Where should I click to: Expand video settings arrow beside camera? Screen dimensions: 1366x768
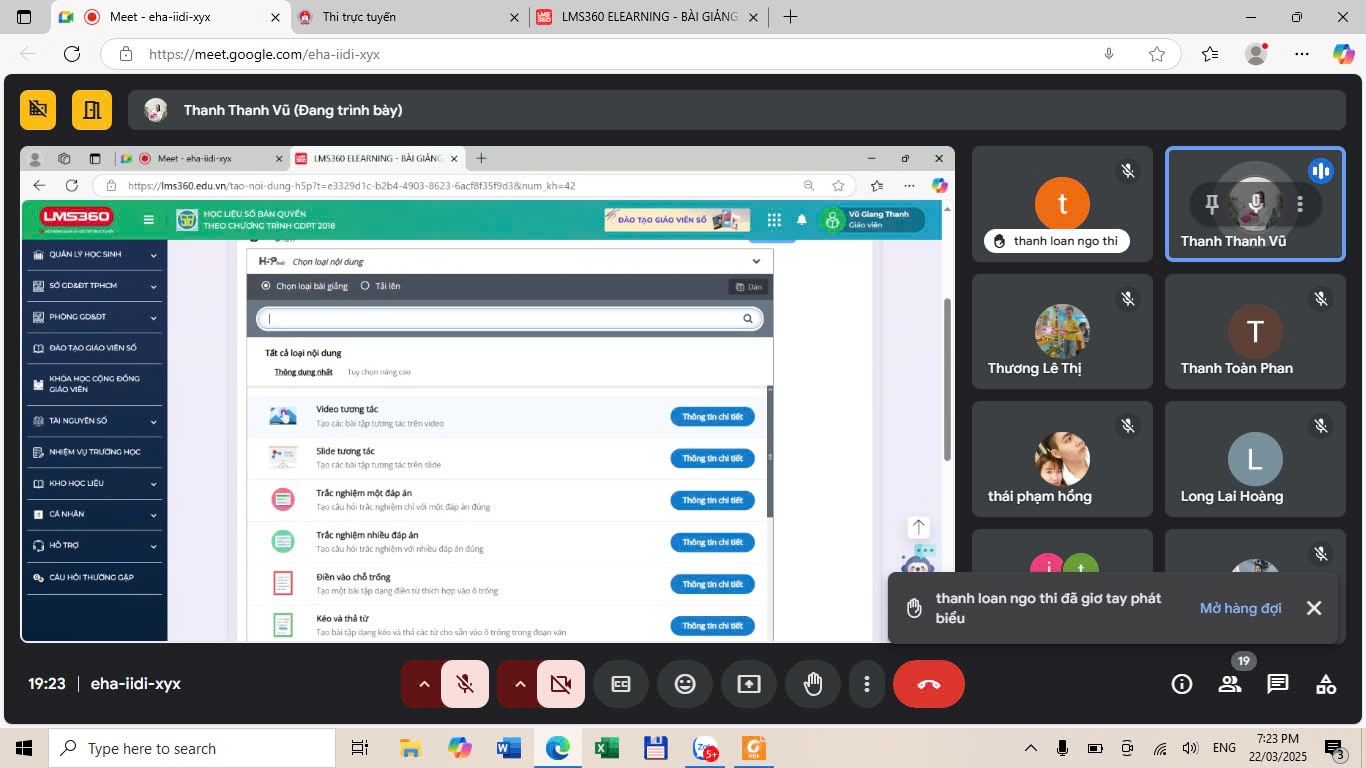tap(519, 684)
